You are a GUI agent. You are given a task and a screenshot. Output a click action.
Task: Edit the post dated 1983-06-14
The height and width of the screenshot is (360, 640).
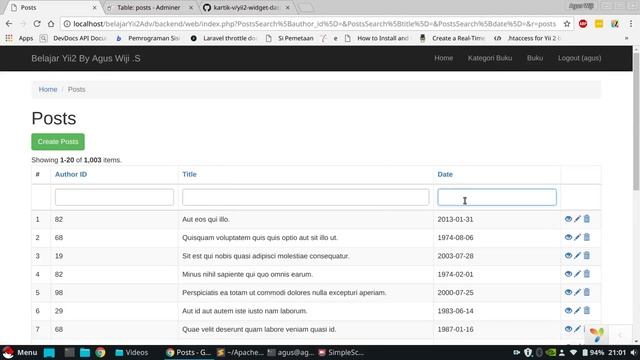(578, 311)
